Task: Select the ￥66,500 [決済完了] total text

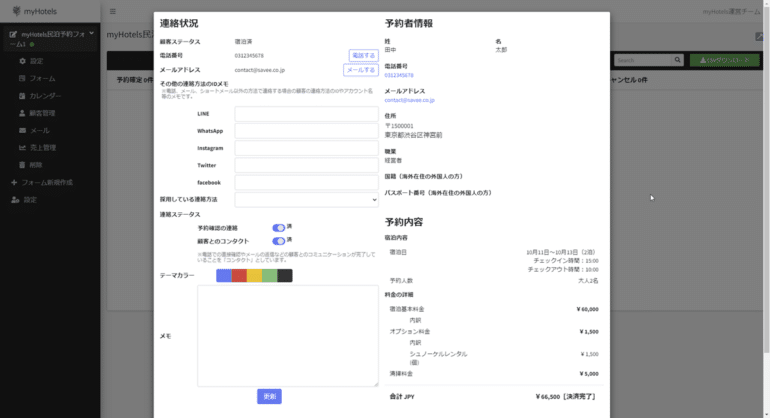Action: [565, 396]
